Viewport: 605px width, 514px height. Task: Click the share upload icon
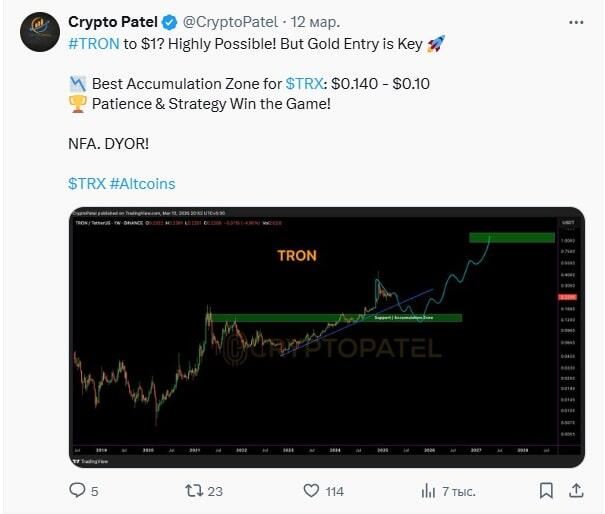click(x=577, y=490)
